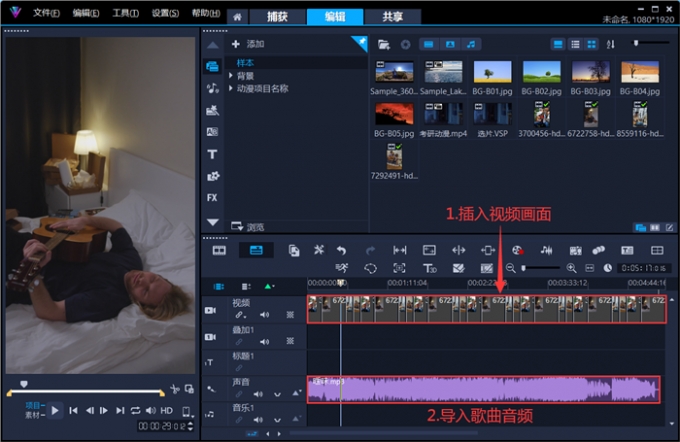Open the Transitions (AB) library icon
This screenshot has width=680, height=442.
(x=212, y=132)
